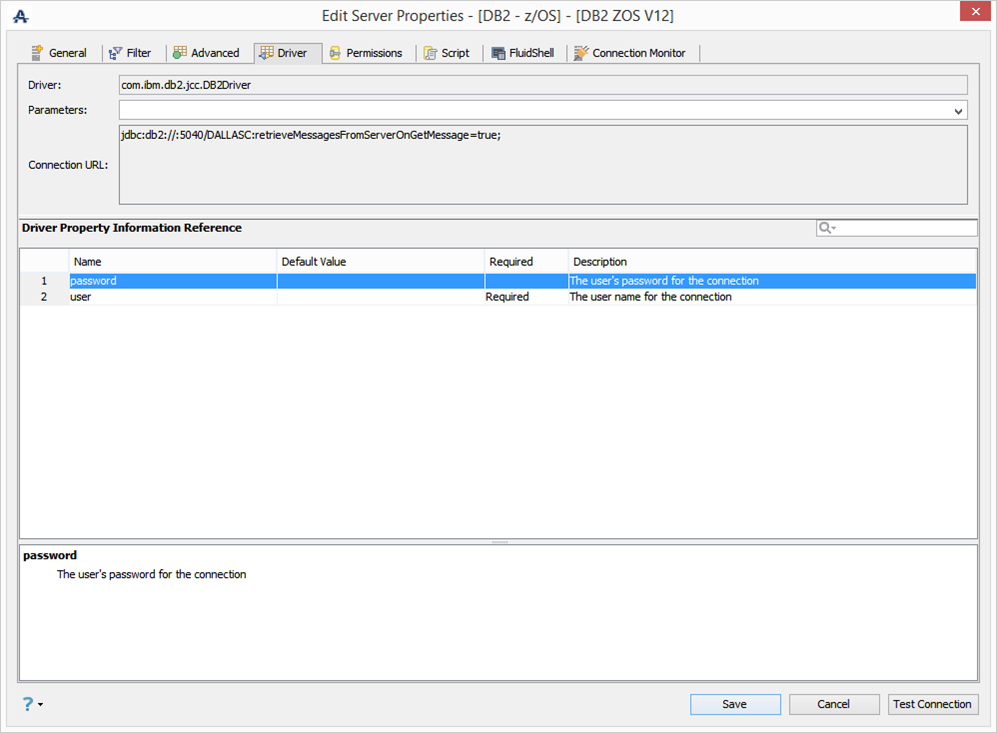The image size is (997, 733).
Task: Click the Driver tab icon
Action: click(x=266, y=53)
